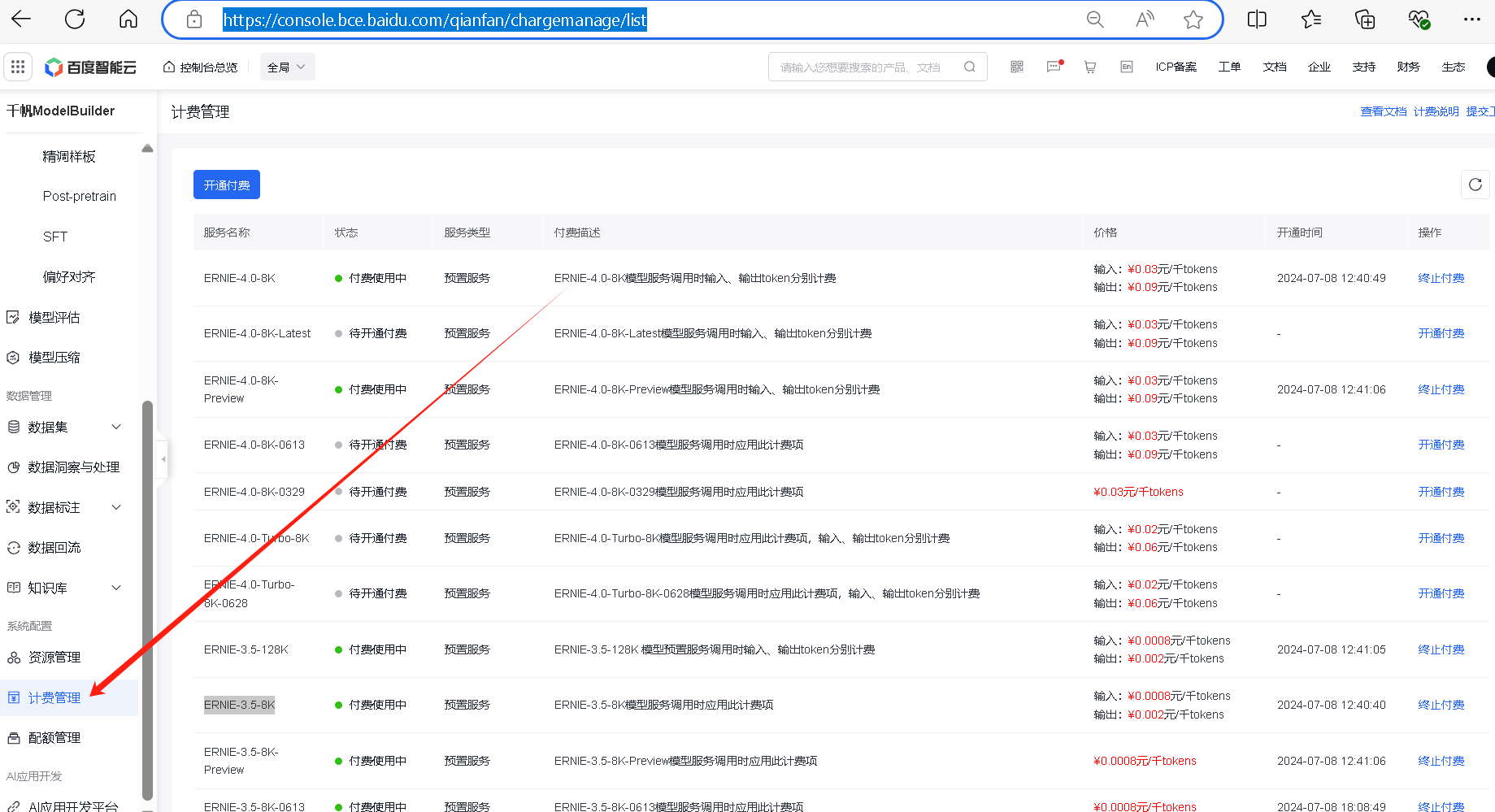Viewport: 1495px width, 812px height.
Task: Add this page to favorites via the star icon
Action: pos(1193,20)
